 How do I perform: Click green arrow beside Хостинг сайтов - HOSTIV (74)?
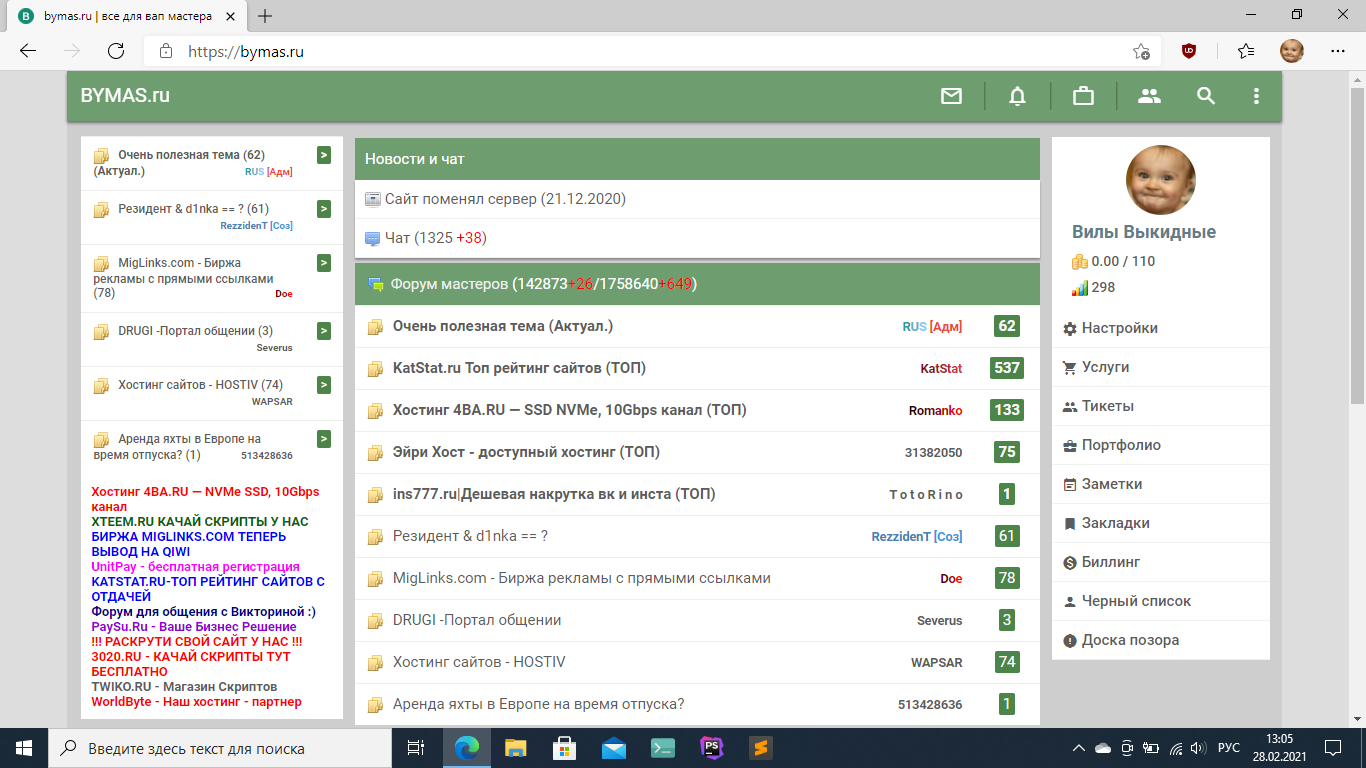(324, 384)
